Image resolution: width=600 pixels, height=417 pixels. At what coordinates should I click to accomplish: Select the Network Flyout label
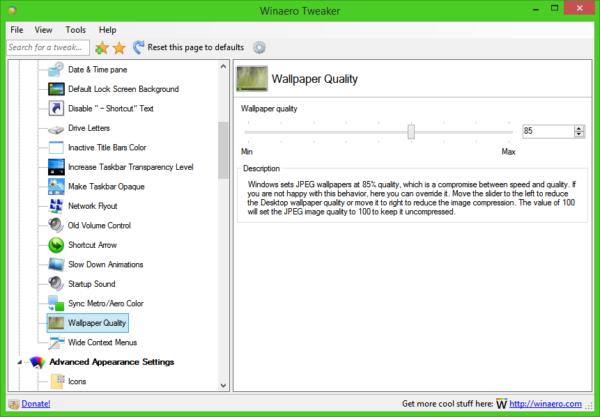pyautogui.click(x=93, y=206)
